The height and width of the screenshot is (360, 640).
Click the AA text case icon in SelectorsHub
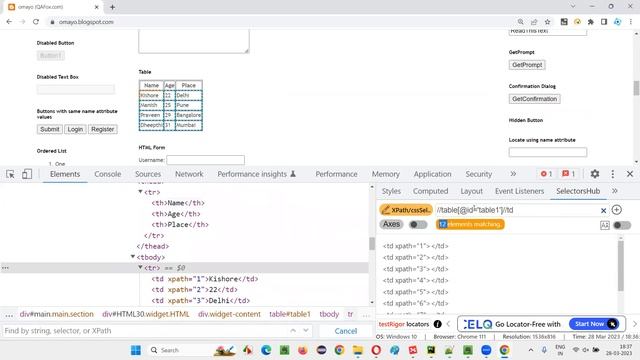[x=605, y=225]
